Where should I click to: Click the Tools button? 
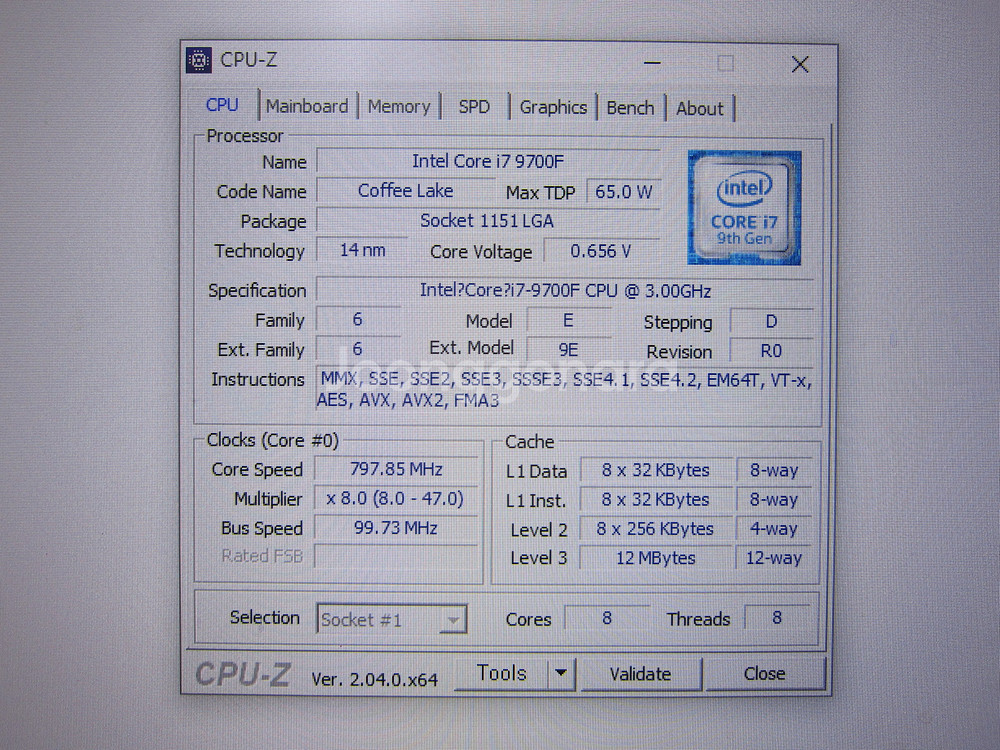(501, 673)
